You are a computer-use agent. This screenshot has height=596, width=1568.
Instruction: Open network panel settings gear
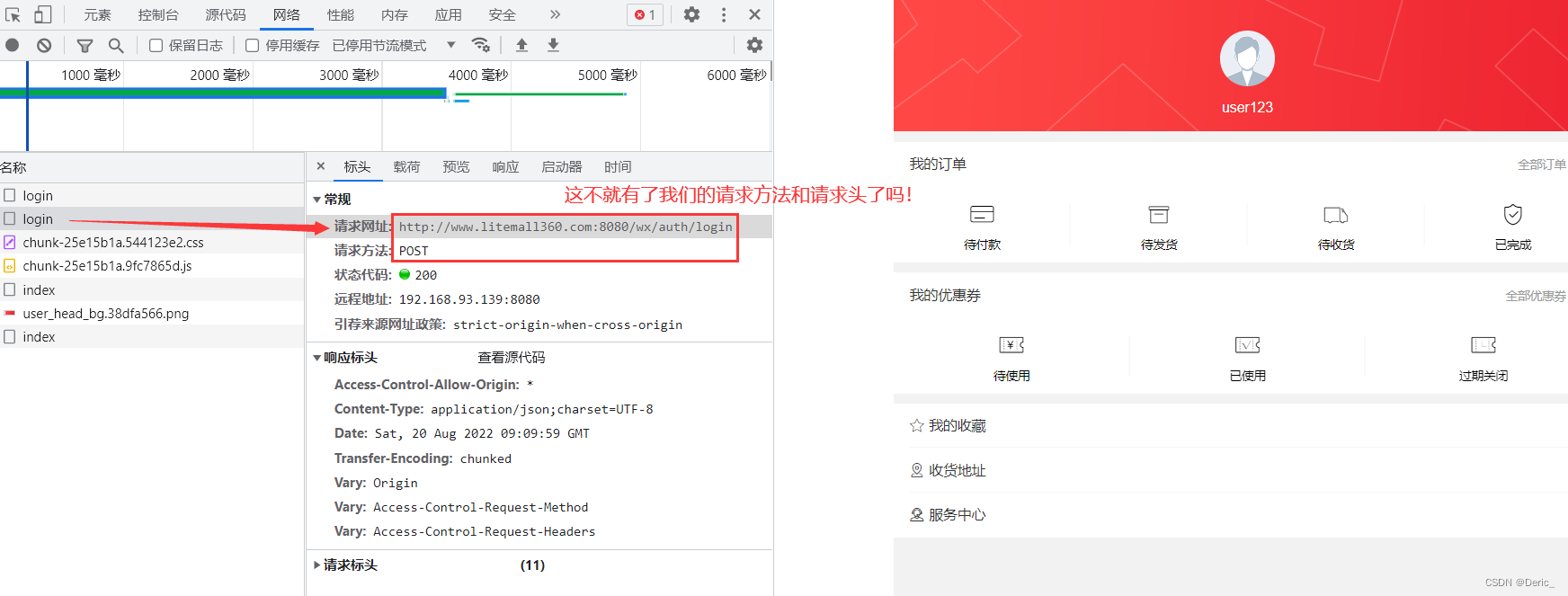click(754, 45)
